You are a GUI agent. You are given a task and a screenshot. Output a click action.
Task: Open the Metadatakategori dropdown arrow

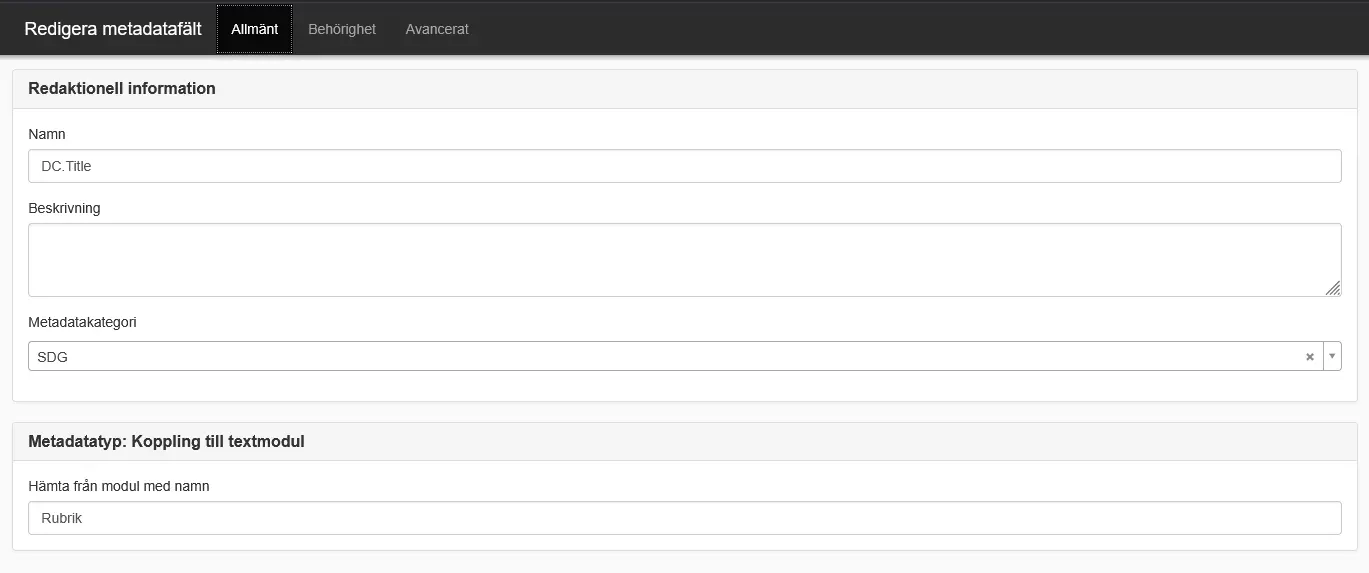click(1332, 356)
